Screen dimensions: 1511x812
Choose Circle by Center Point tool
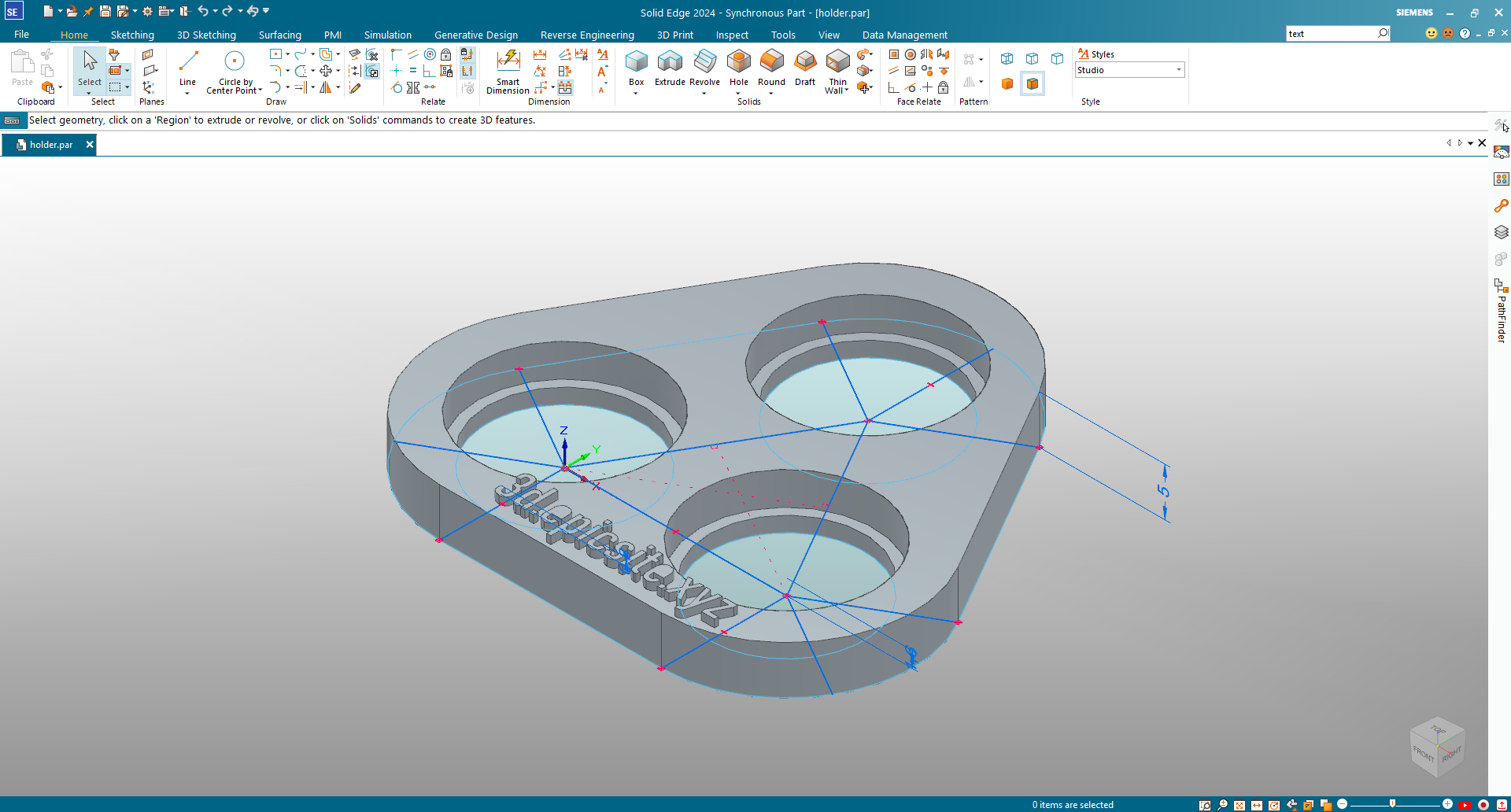(x=234, y=72)
